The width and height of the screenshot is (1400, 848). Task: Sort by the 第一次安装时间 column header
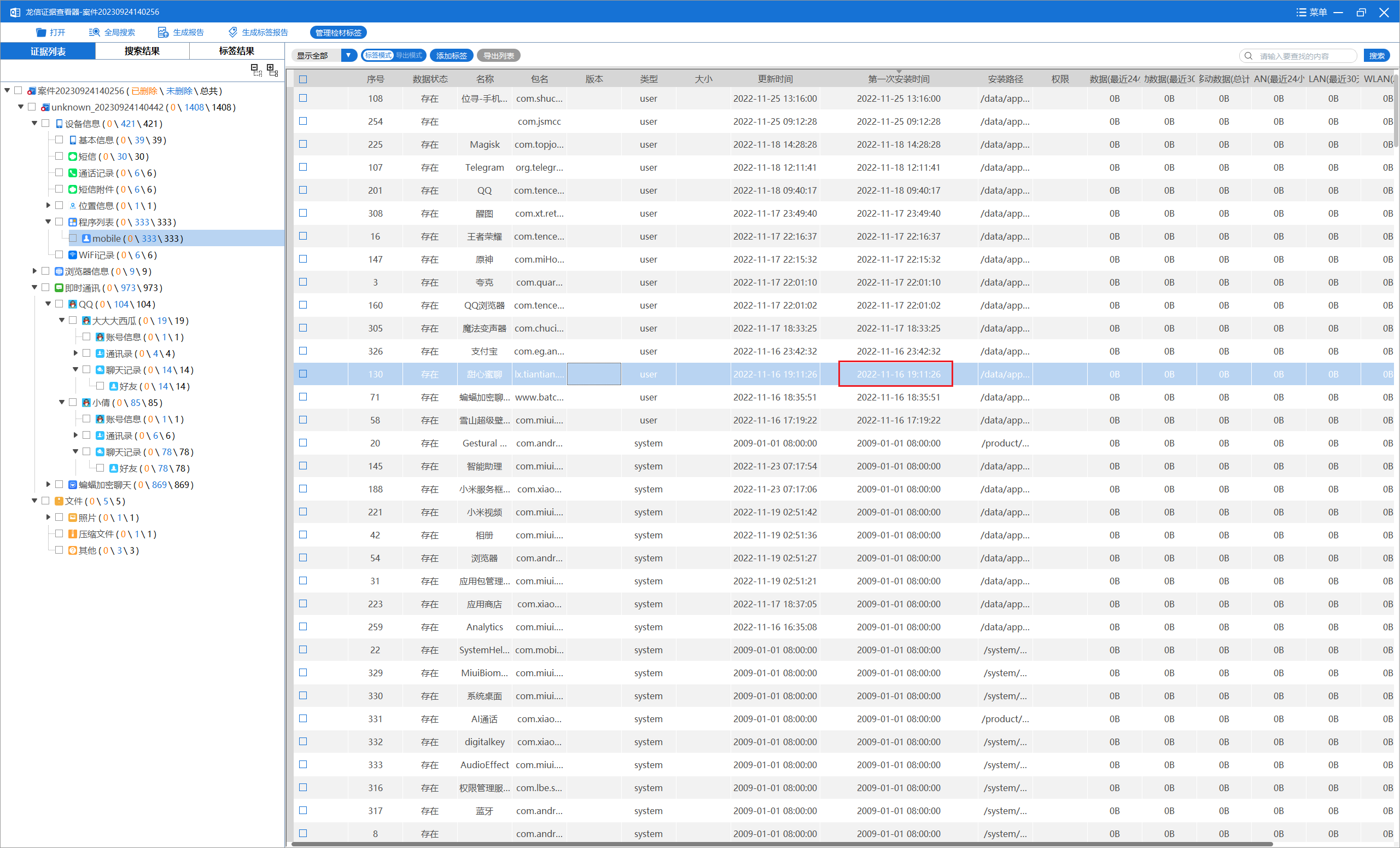click(x=899, y=79)
